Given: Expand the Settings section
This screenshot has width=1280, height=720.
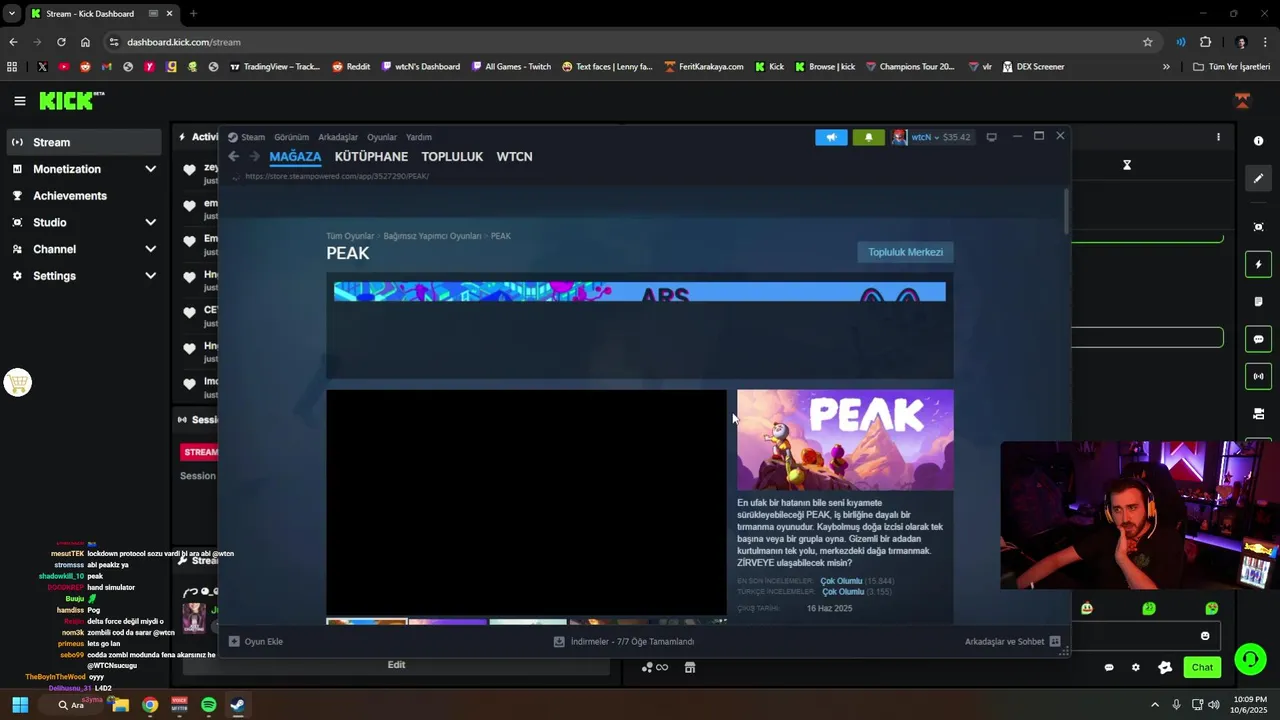Looking at the screenshot, I should 84,276.
